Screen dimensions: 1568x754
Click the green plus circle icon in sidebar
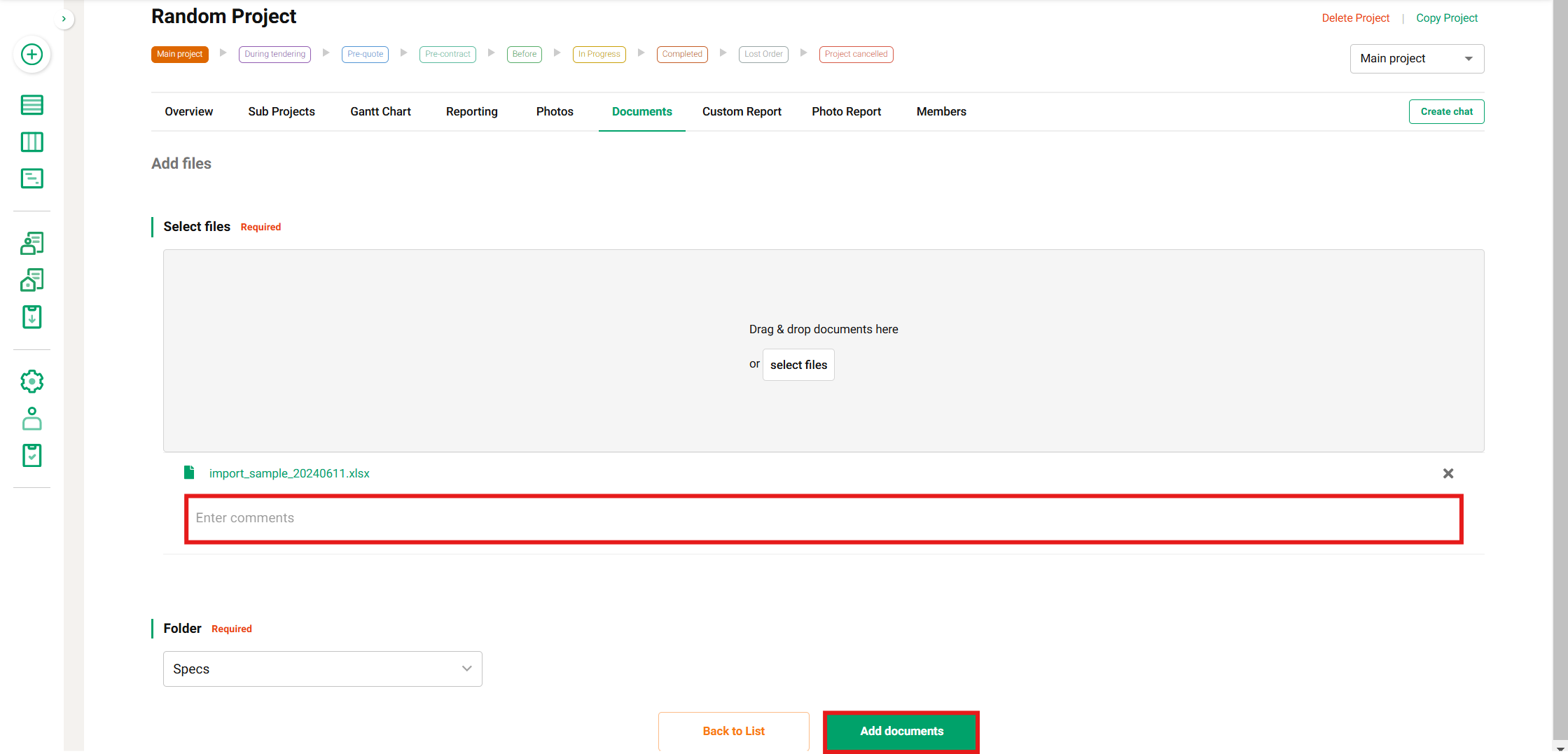pos(32,55)
